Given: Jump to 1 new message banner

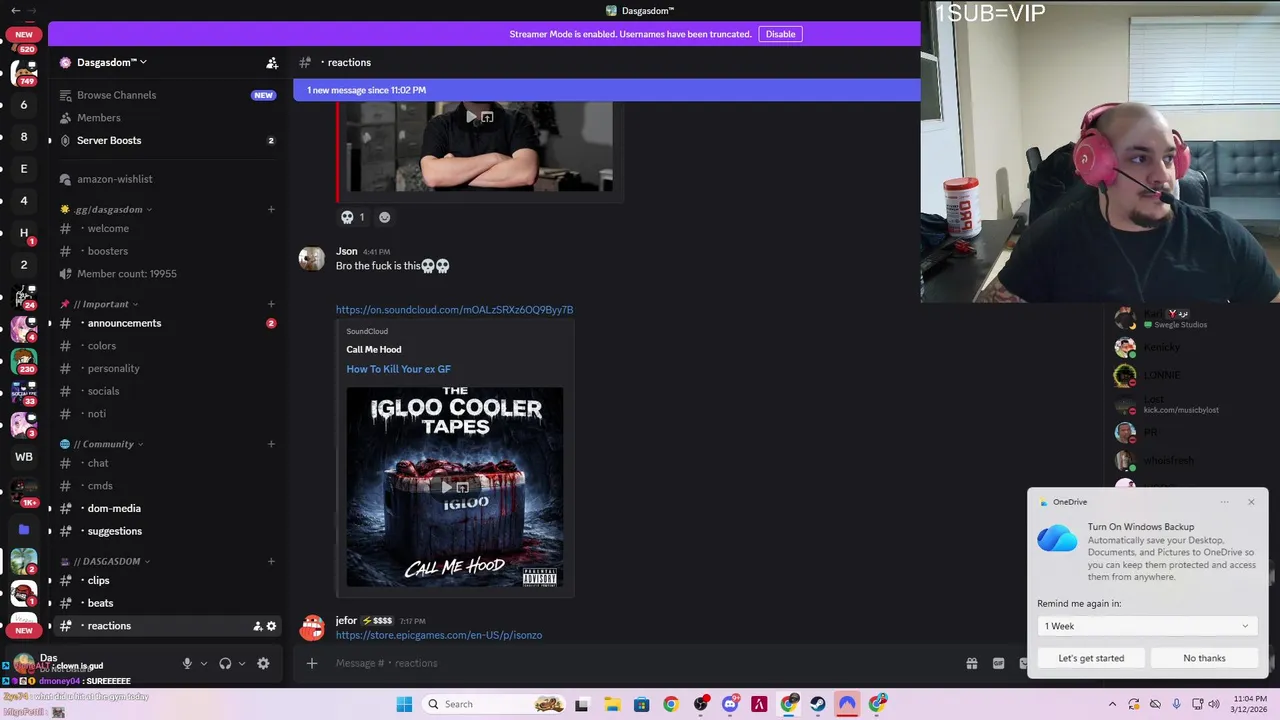Looking at the screenshot, I should pyautogui.click(x=607, y=90).
